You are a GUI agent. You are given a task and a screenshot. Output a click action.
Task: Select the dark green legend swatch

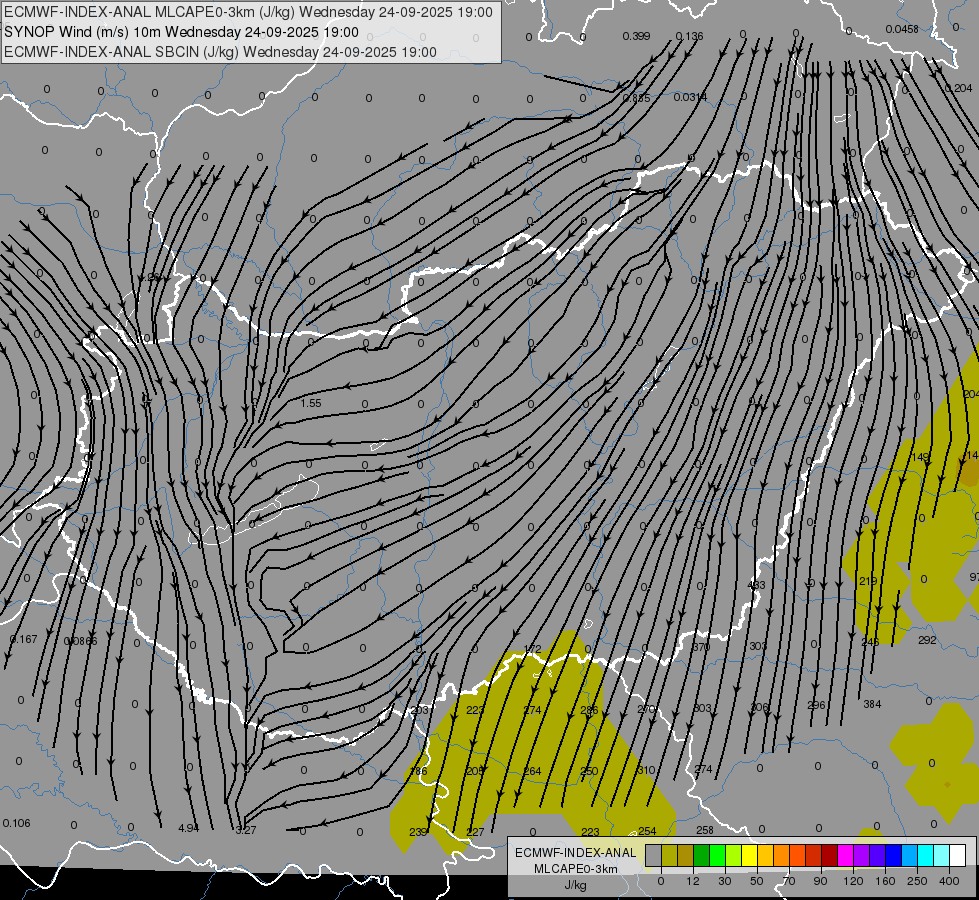click(701, 856)
